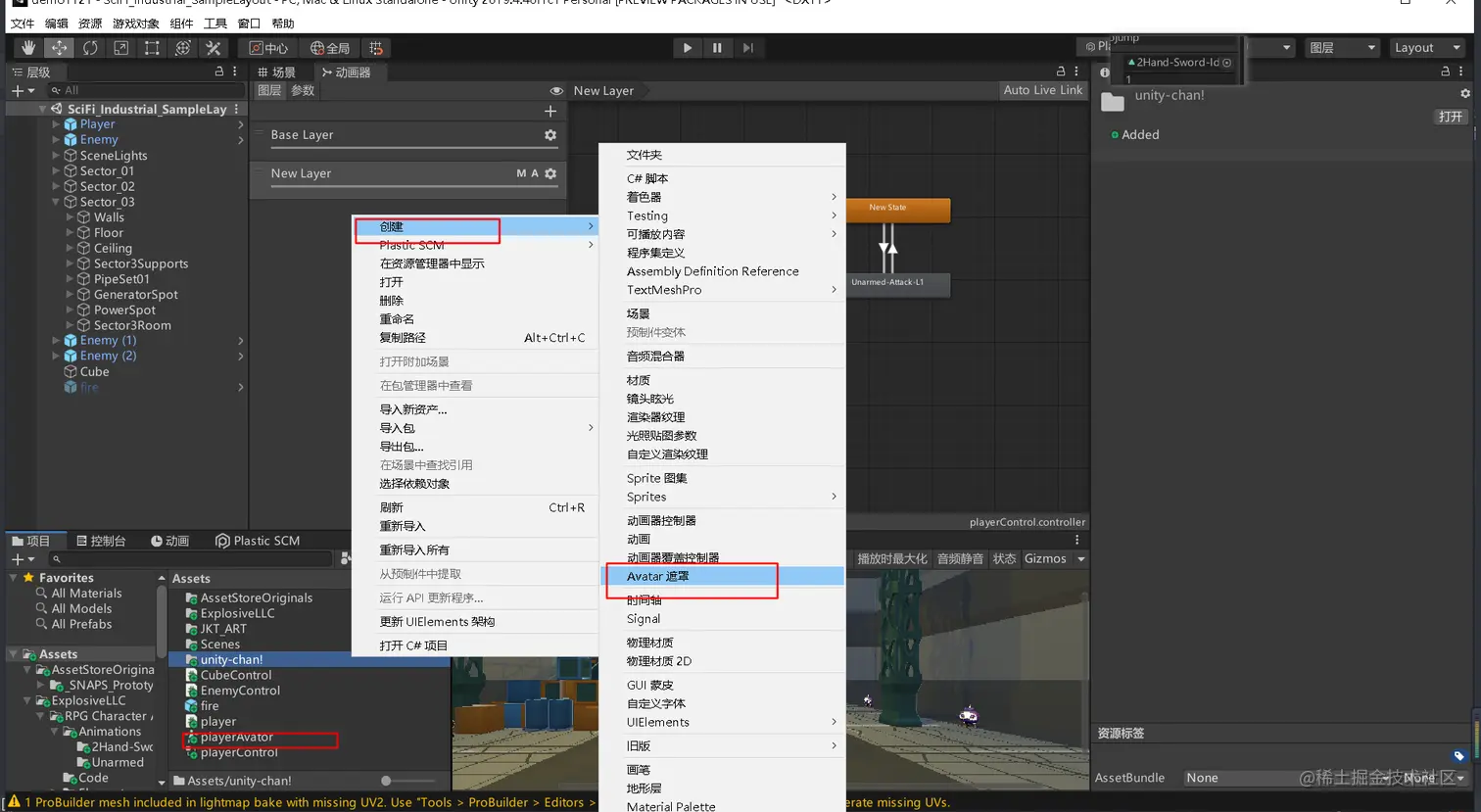The width and height of the screenshot is (1481, 812).
Task: Toggle the Hierarchy panel lock
Action: coord(219,72)
